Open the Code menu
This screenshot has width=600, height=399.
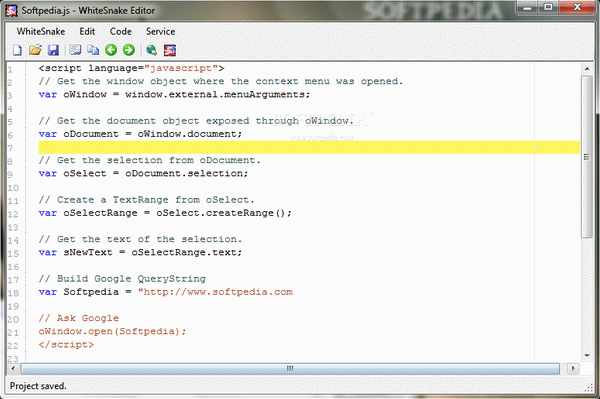(121, 31)
